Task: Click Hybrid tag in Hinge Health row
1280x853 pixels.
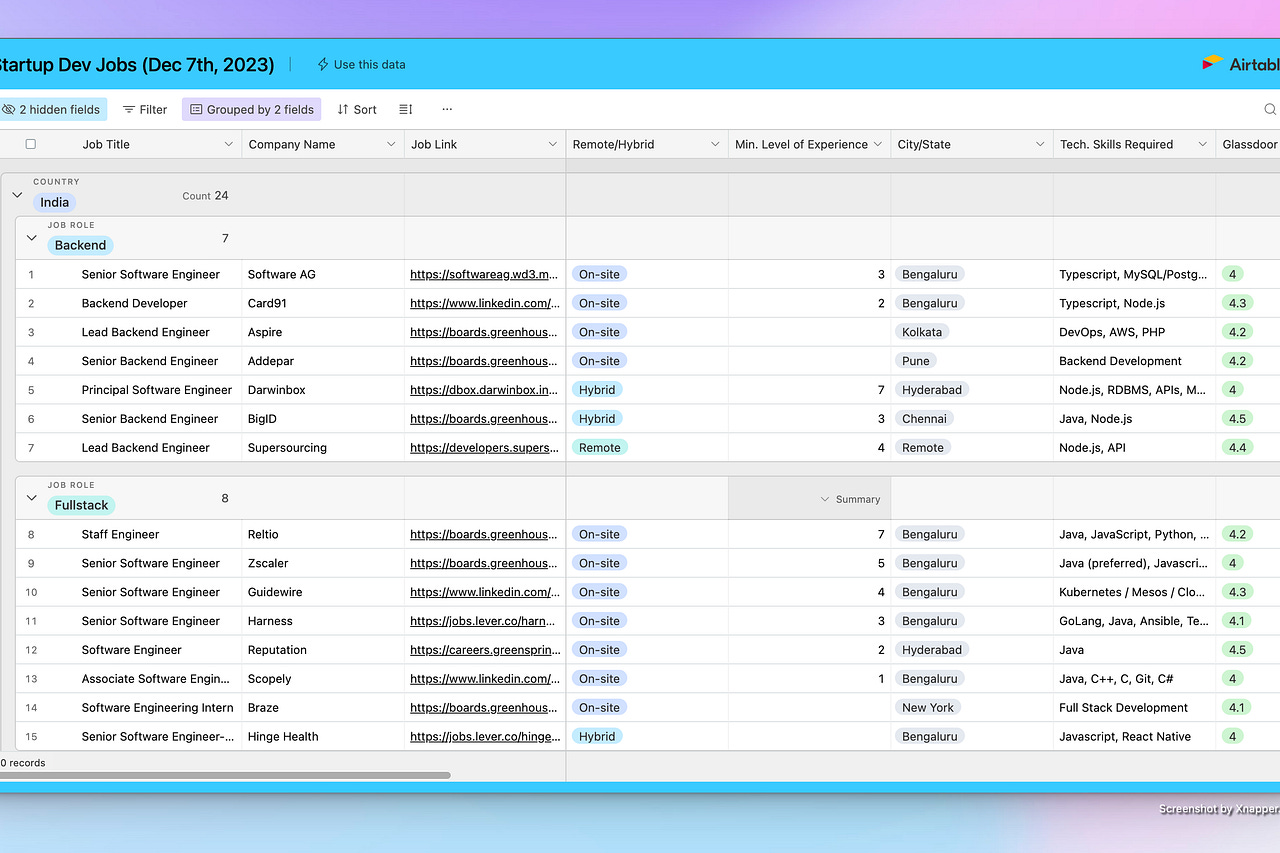Action: click(597, 736)
